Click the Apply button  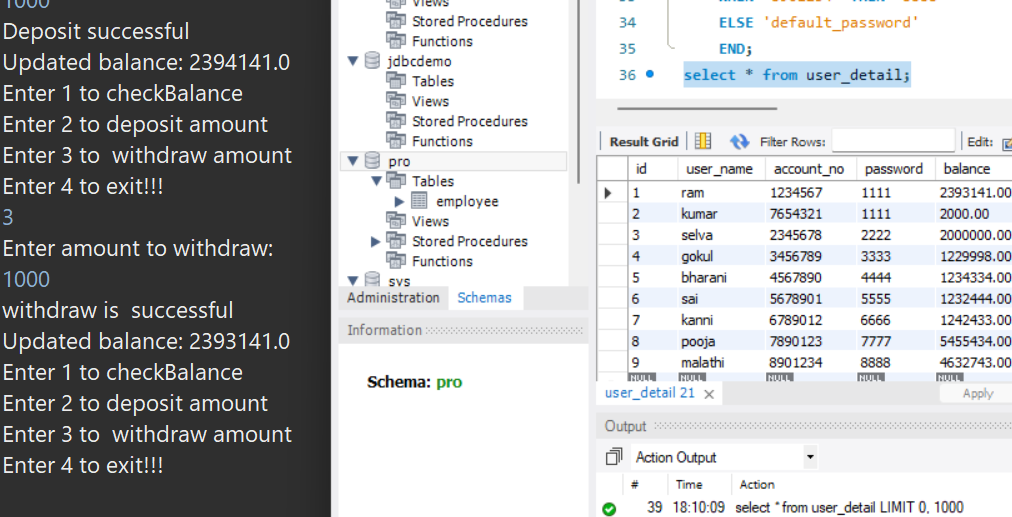pyautogui.click(x=977, y=394)
